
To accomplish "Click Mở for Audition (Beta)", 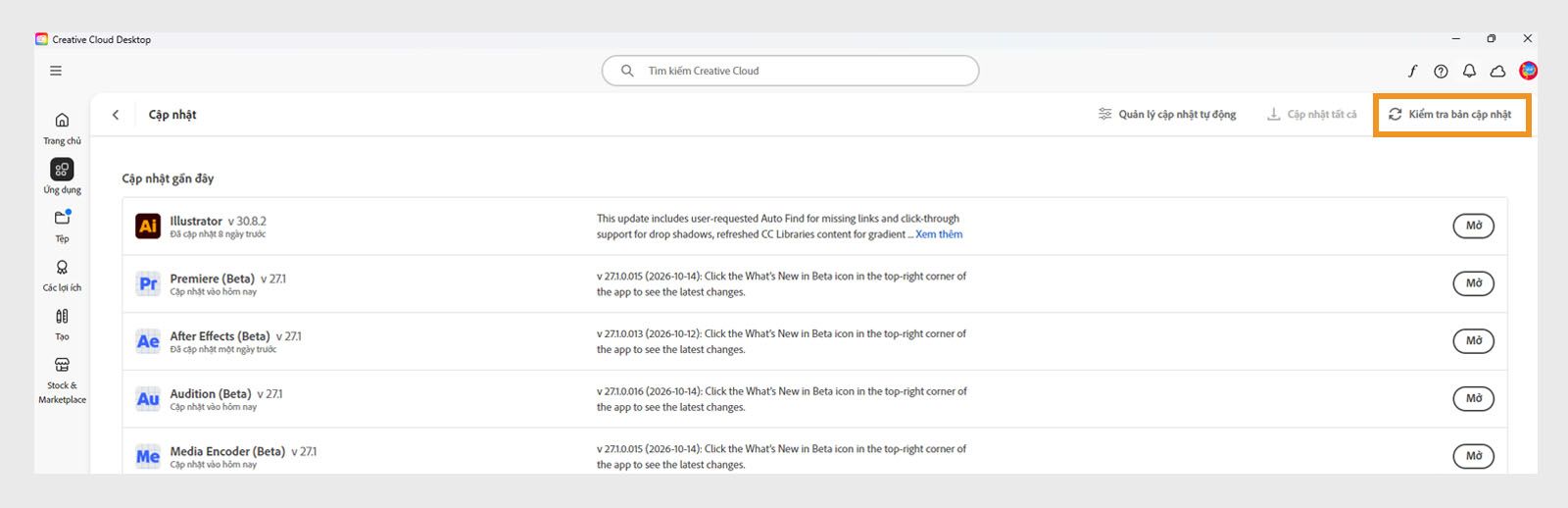I will pos(1474,398).
